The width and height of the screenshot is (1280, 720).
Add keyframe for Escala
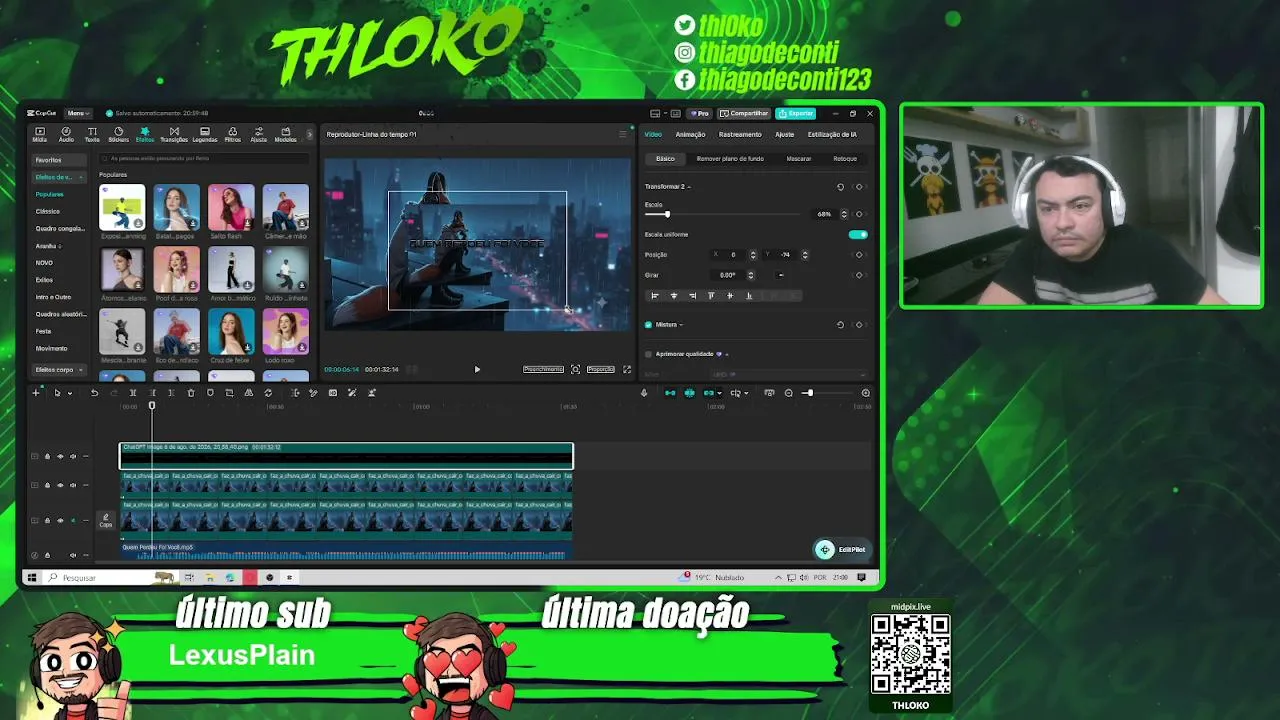[x=859, y=214]
